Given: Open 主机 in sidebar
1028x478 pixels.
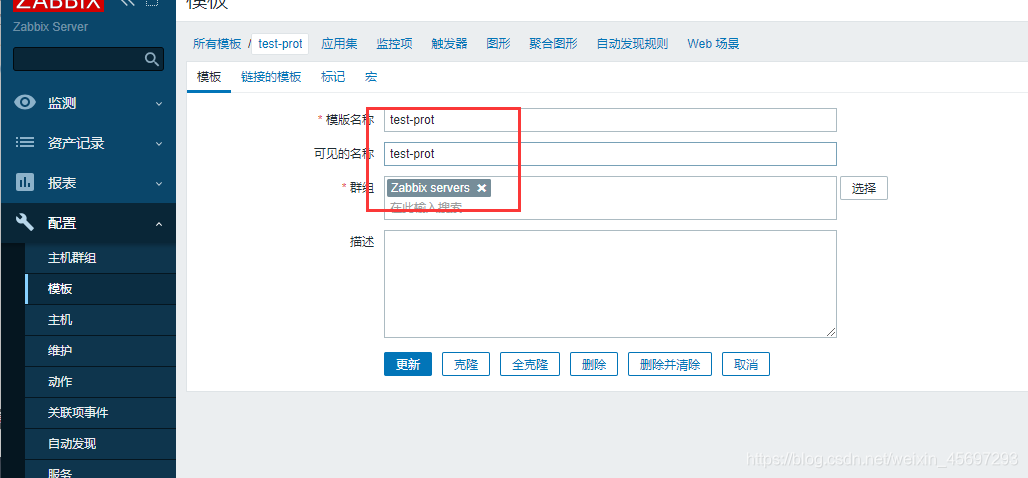Looking at the screenshot, I should coord(60,320).
